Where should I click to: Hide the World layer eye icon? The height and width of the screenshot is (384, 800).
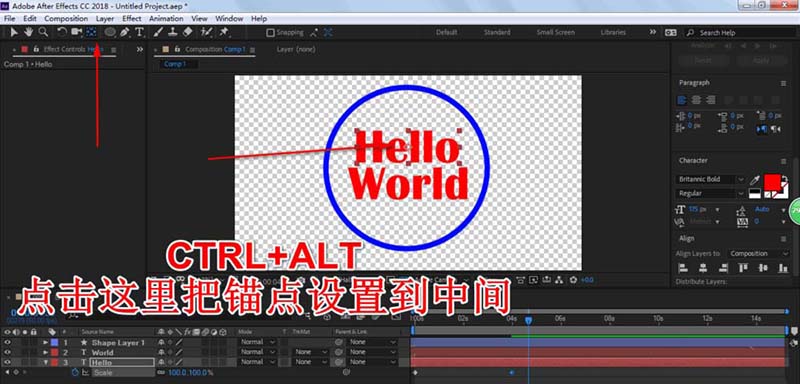click(x=7, y=352)
